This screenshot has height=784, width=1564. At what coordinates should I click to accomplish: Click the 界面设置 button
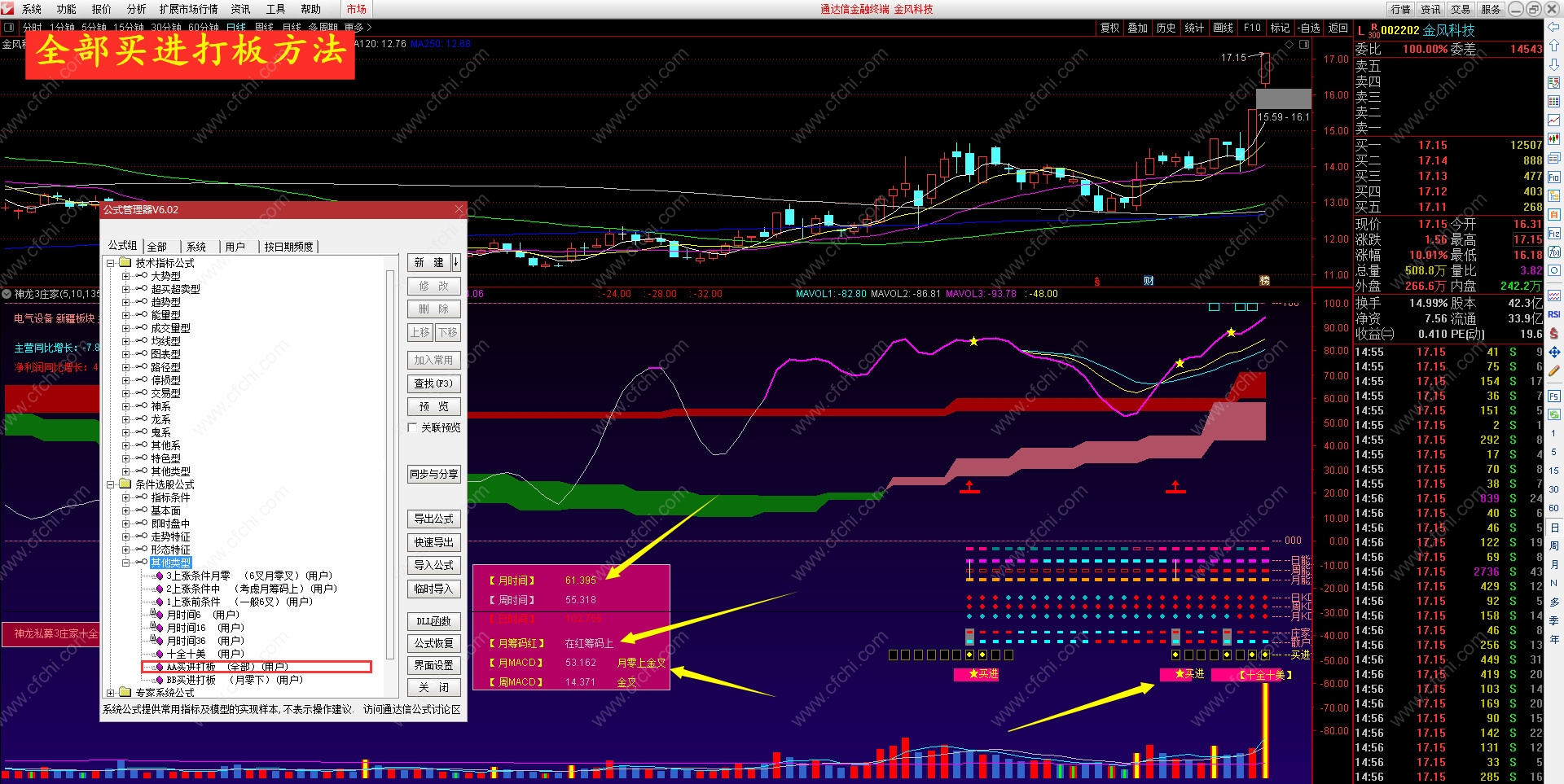433,665
